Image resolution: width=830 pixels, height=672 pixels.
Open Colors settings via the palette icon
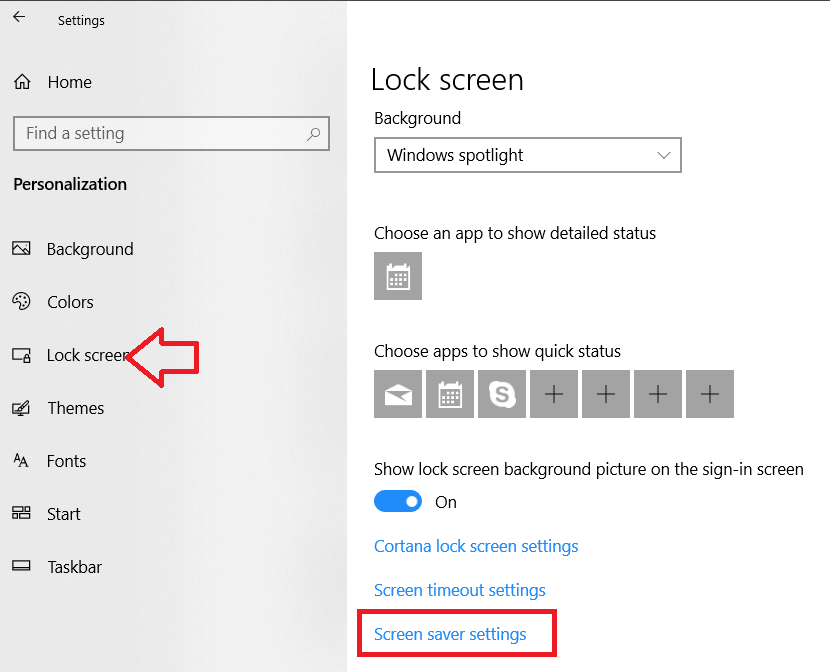click(x=22, y=301)
